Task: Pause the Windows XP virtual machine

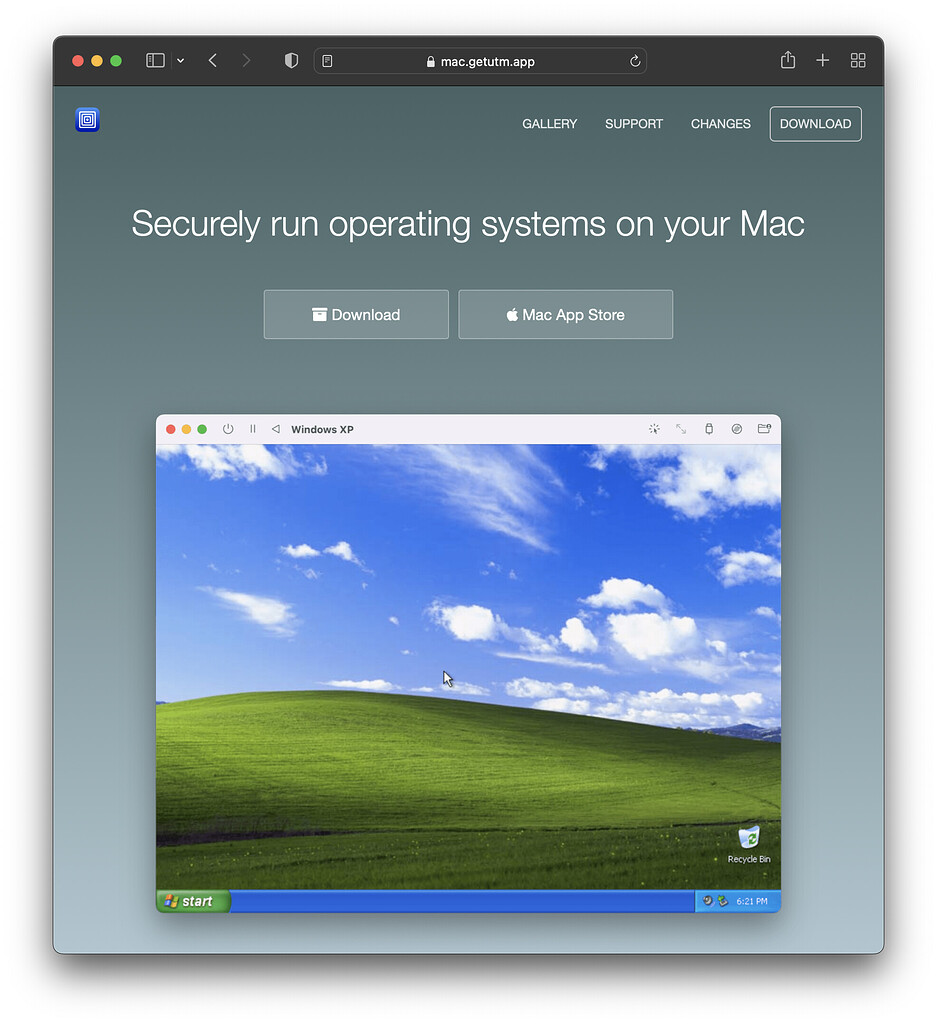Action: click(x=253, y=429)
